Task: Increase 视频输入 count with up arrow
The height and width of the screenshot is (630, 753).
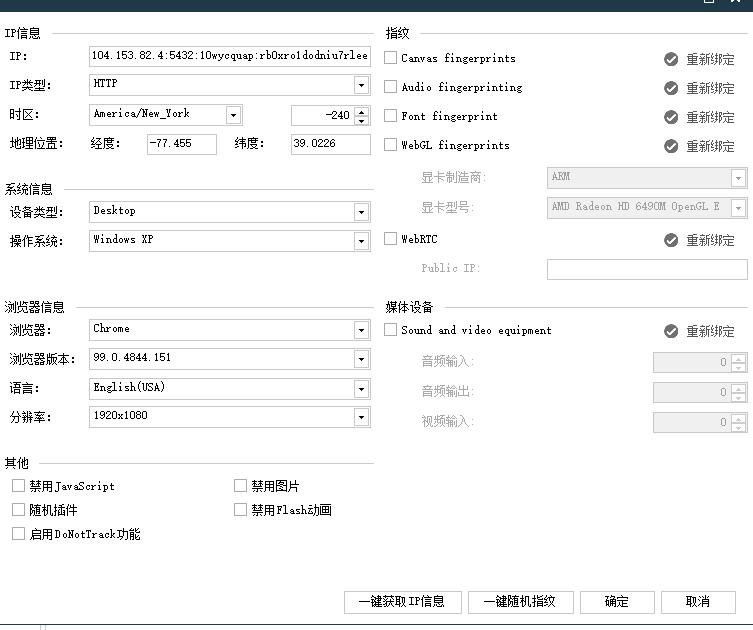Action: (x=739, y=418)
